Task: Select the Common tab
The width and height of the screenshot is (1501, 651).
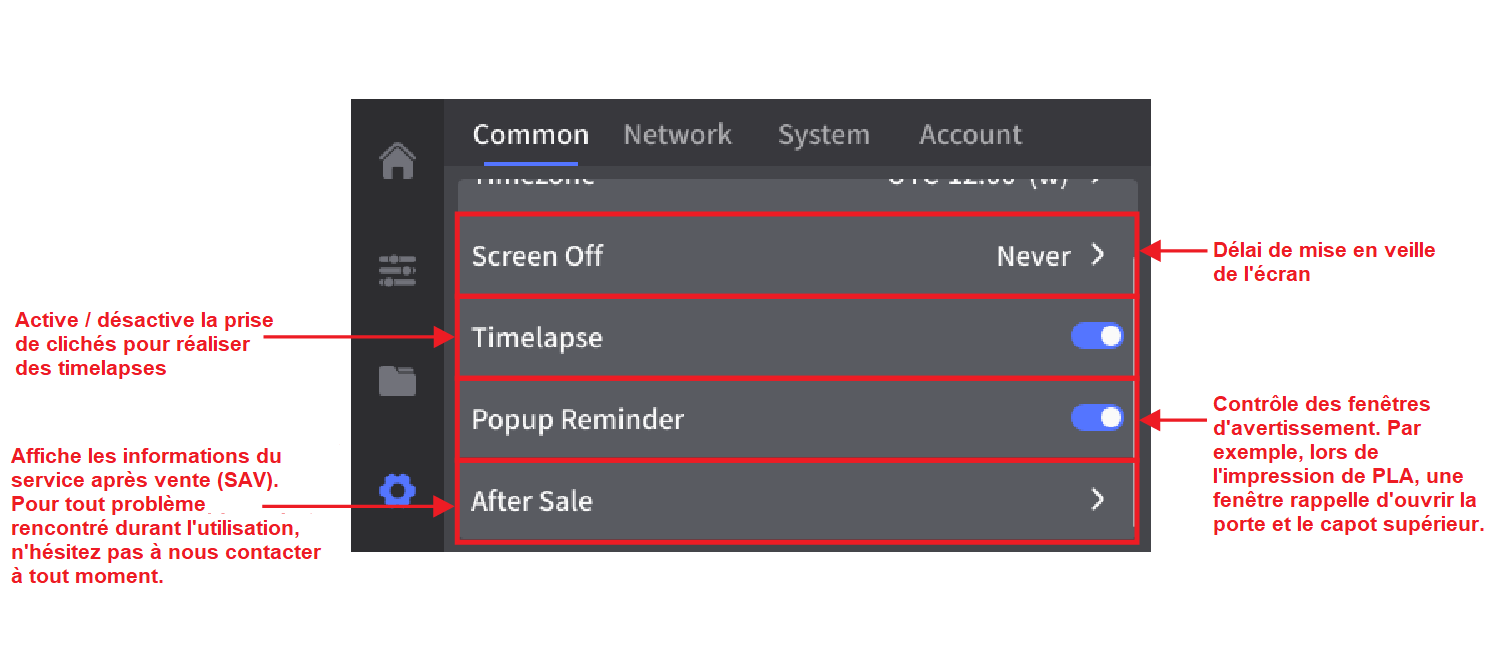Action: [530, 135]
